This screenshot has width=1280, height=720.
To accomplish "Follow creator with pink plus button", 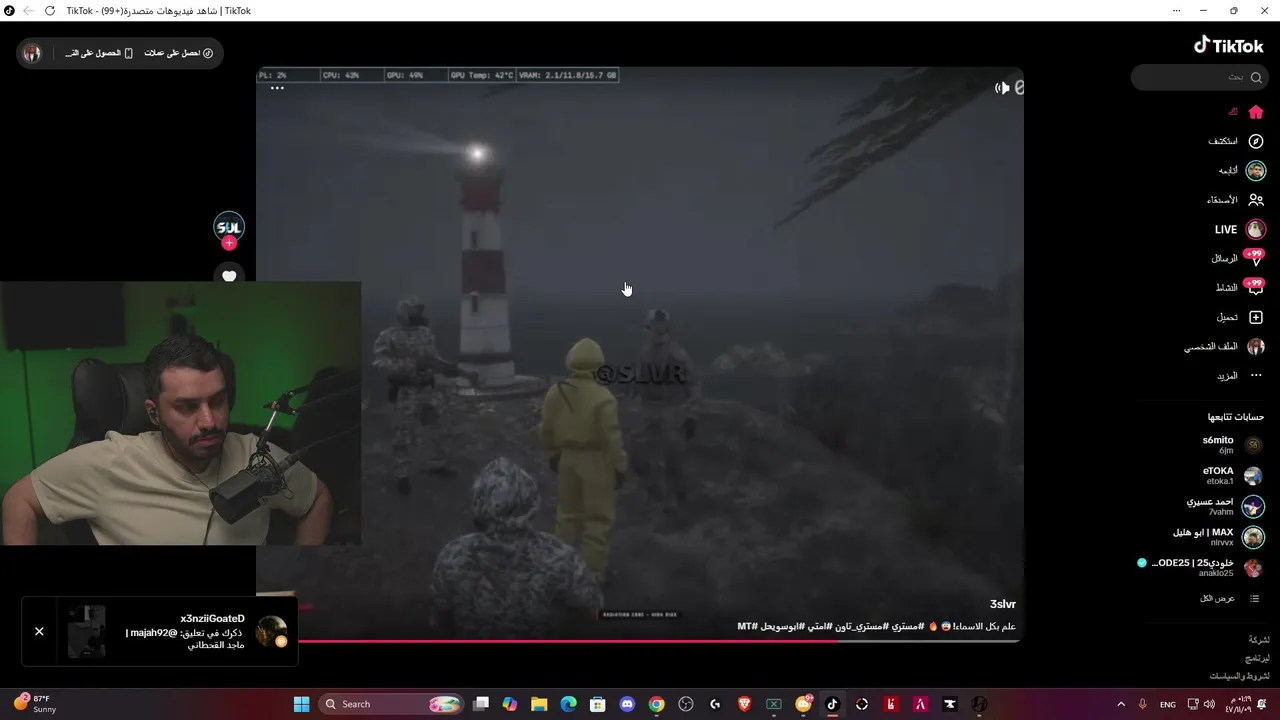I will point(229,243).
